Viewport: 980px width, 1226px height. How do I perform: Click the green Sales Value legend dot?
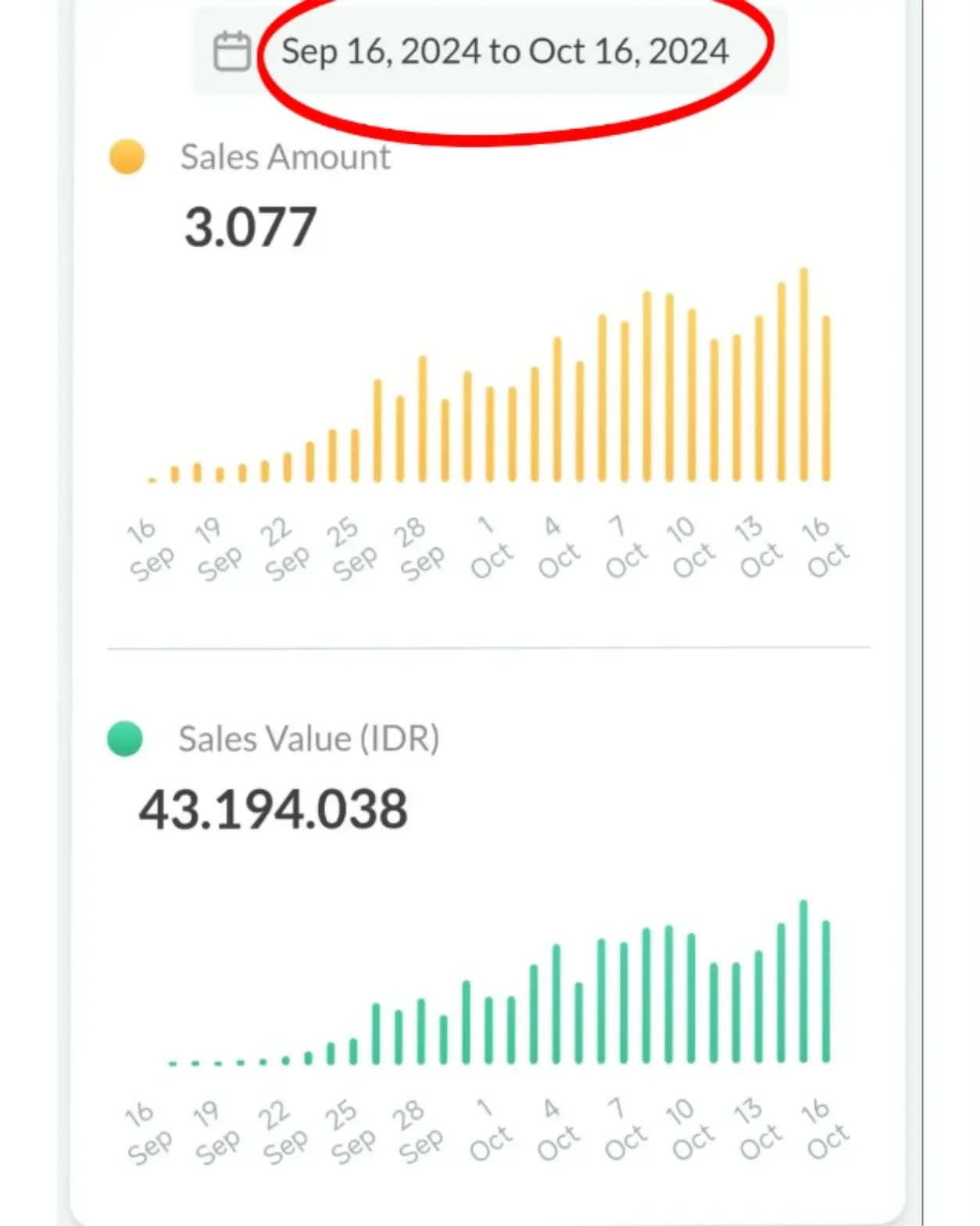pos(125,739)
